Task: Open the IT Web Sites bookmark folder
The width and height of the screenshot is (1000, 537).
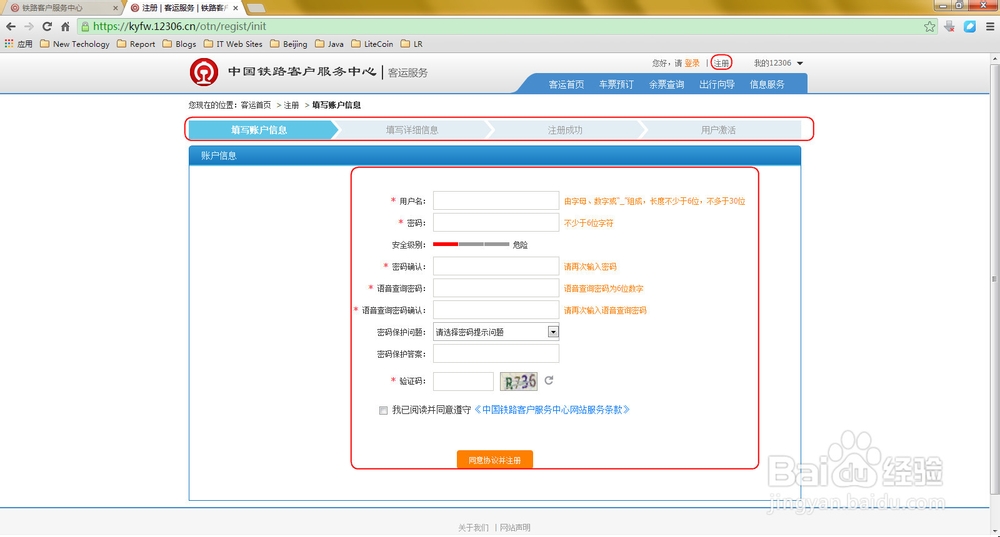Action: point(233,44)
